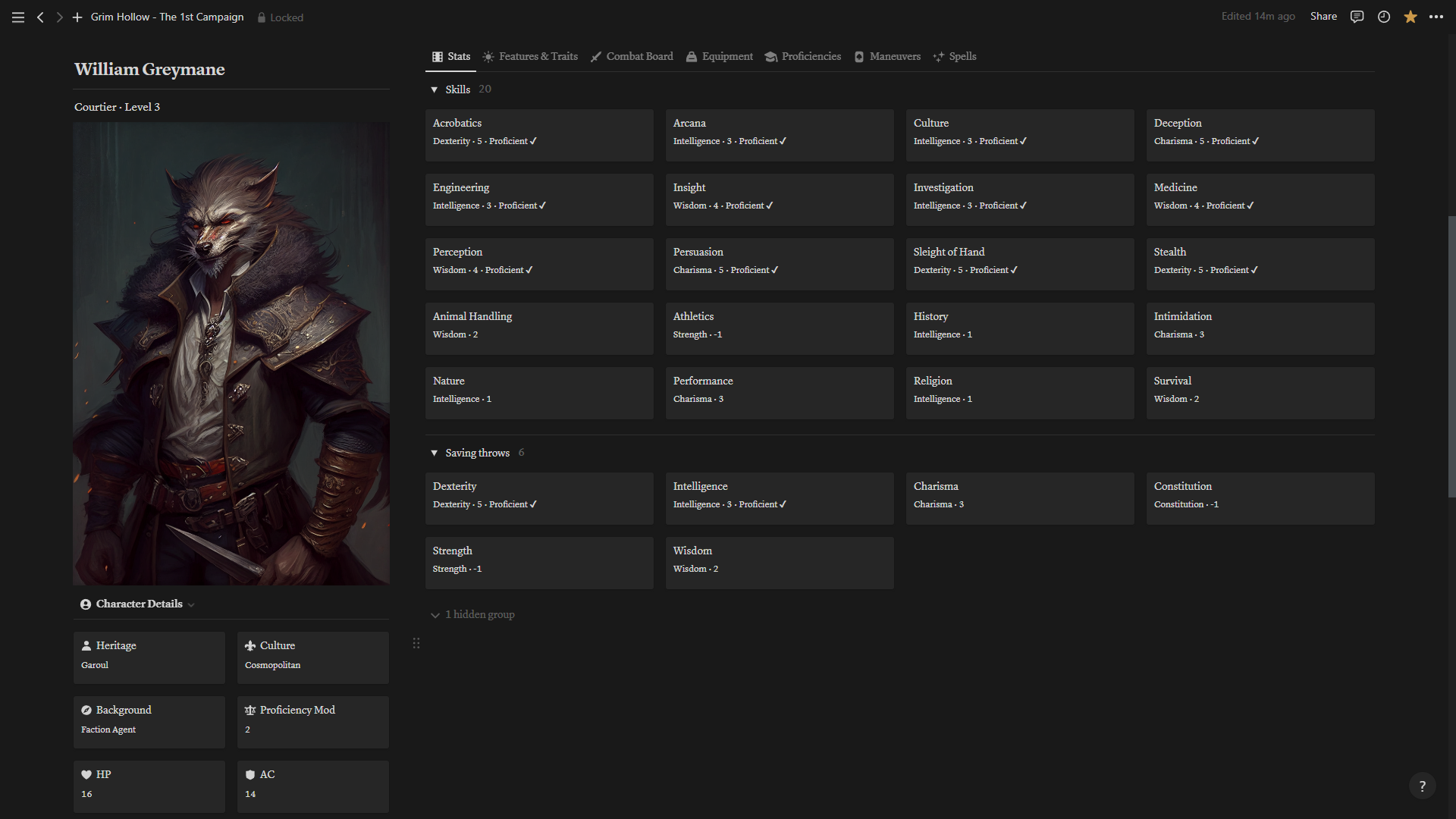Click the drag handle dots icon
The width and height of the screenshot is (1456, 819).
click(416, 644)
